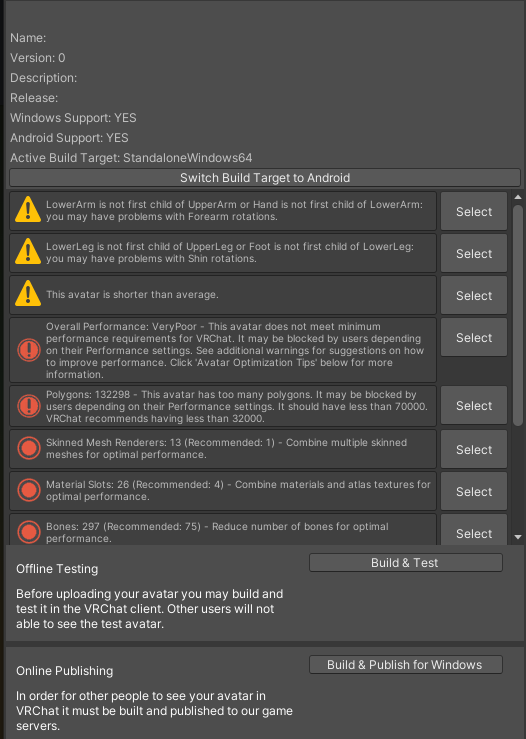The width and height of the screenshot is (526, 739).
Task: Click the shorter-than-average avatar warning icon
Action: [28, 293]
